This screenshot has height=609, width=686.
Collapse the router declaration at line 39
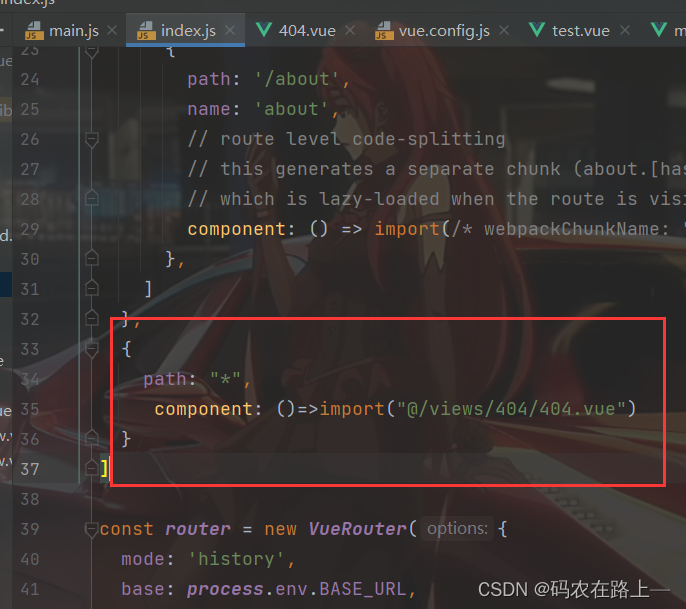pyautogui.click(x=91, y=530)
